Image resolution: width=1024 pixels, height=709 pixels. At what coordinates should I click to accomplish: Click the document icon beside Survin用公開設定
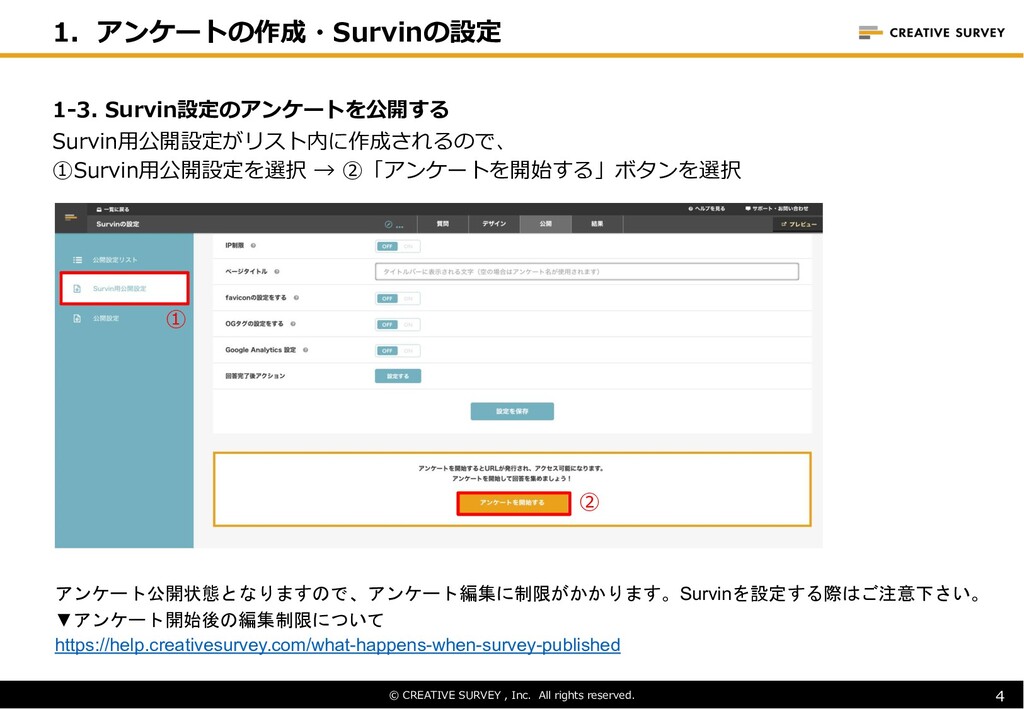pos(77,289)
